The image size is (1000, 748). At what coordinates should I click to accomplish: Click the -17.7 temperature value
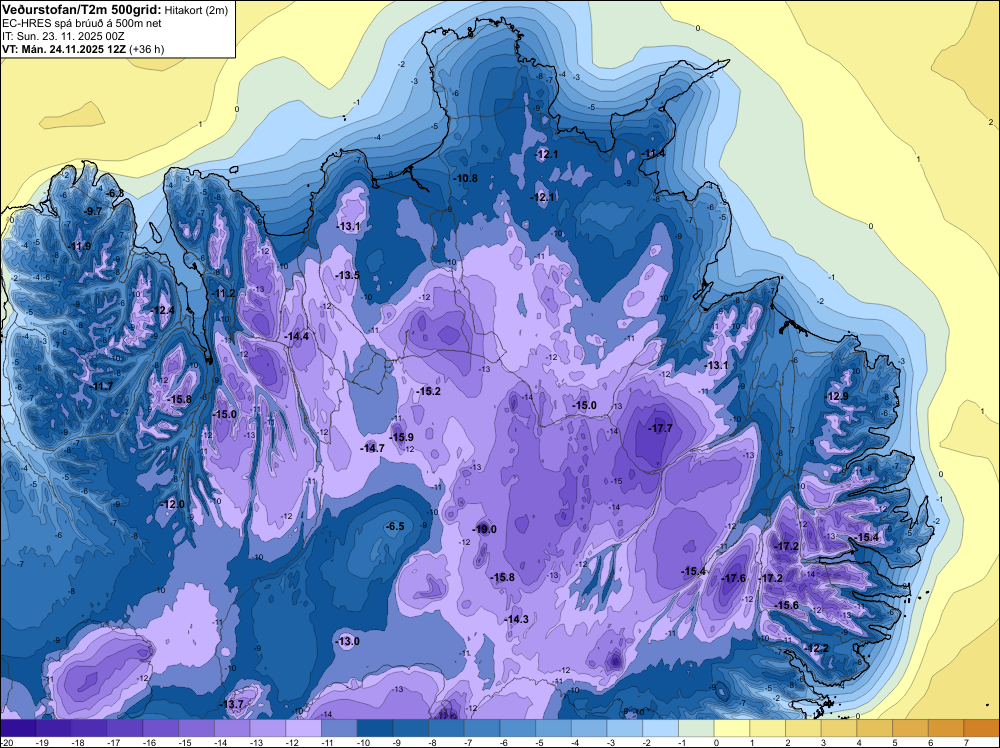click(660, 429)
